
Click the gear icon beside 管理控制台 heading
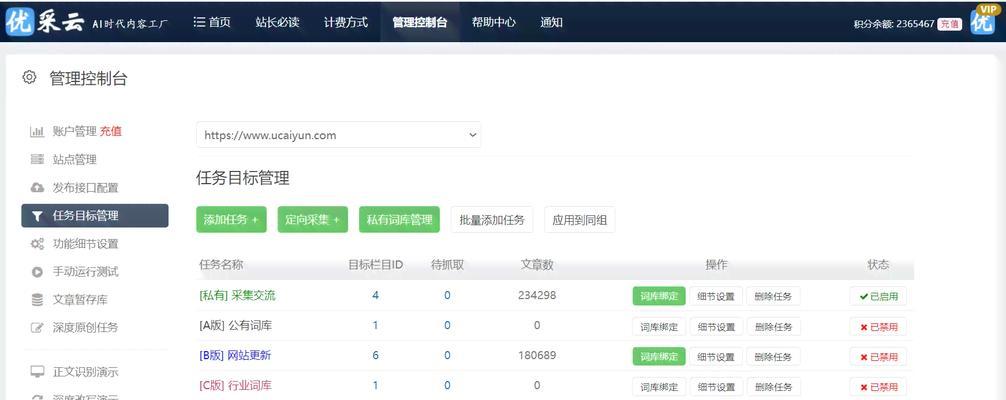click(x=29, y=78)
